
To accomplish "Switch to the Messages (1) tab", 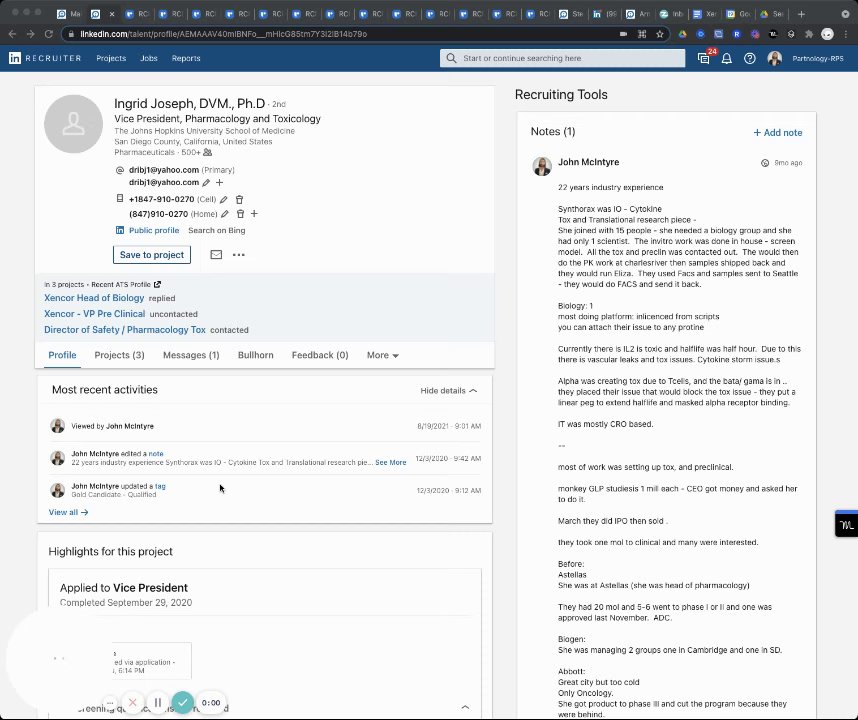I will [x=191, y=355].
